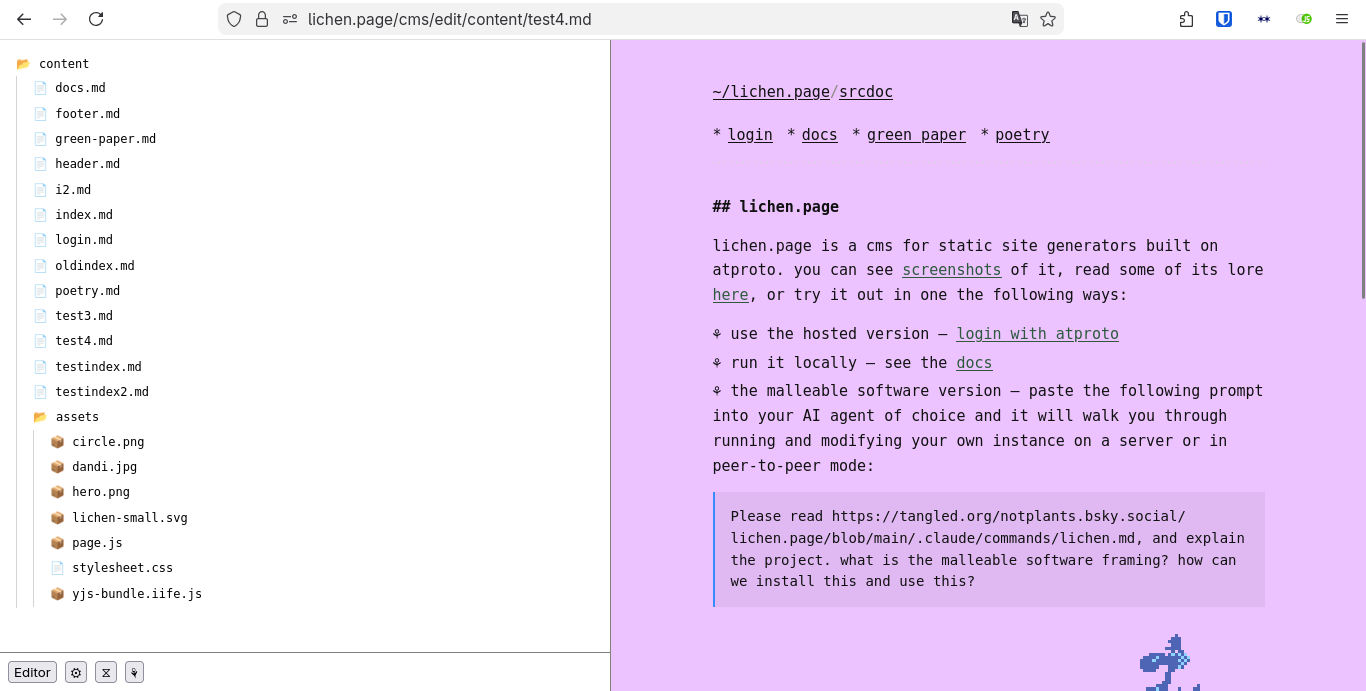Click the 'screenshots' link in the page text
Viewport: 1366px width, 691px height.
pyautogui.click(x=951, y=269)
